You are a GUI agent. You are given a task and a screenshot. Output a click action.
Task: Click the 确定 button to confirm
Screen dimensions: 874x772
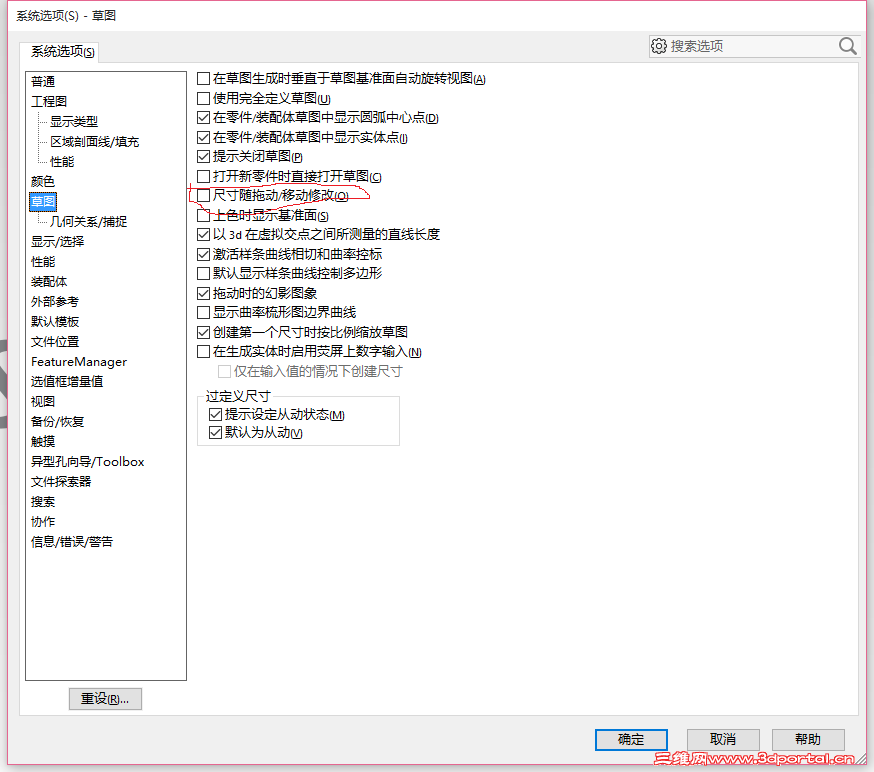click(631, 739)
